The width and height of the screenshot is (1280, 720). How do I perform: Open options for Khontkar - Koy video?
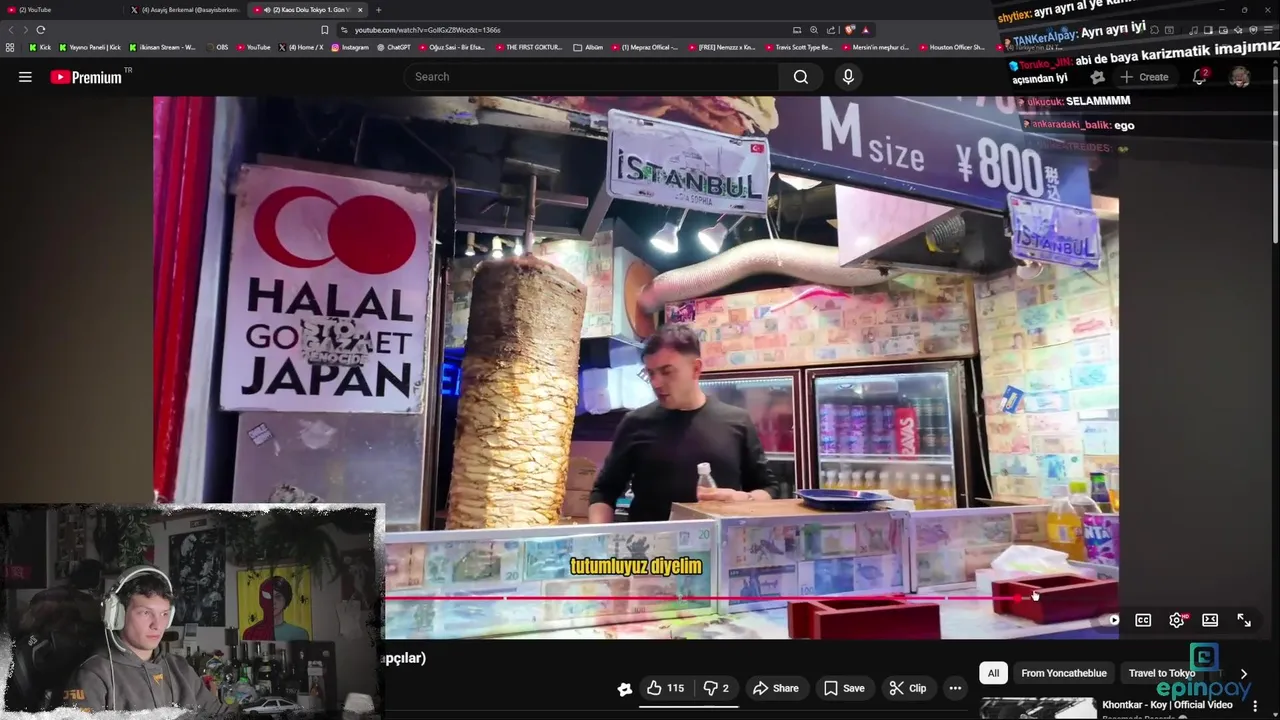[x=1255, y=707]
